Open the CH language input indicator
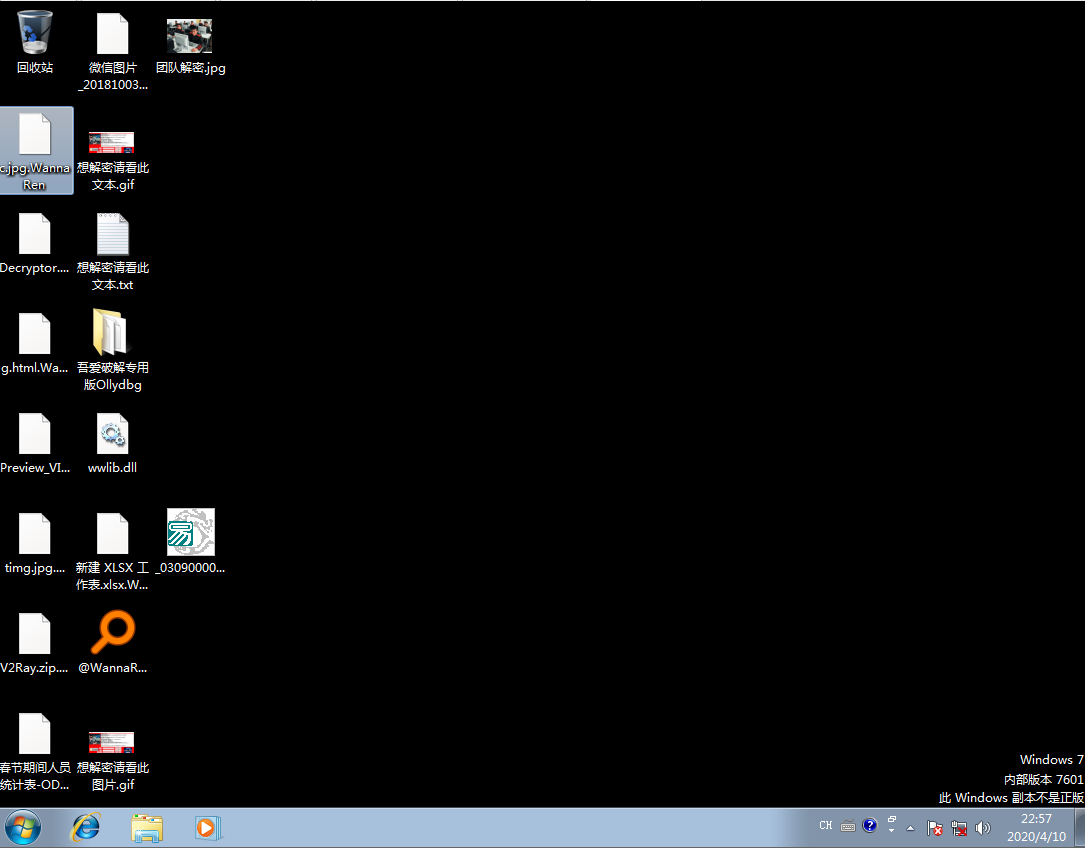1085x848 pixels. click(826, 826)
